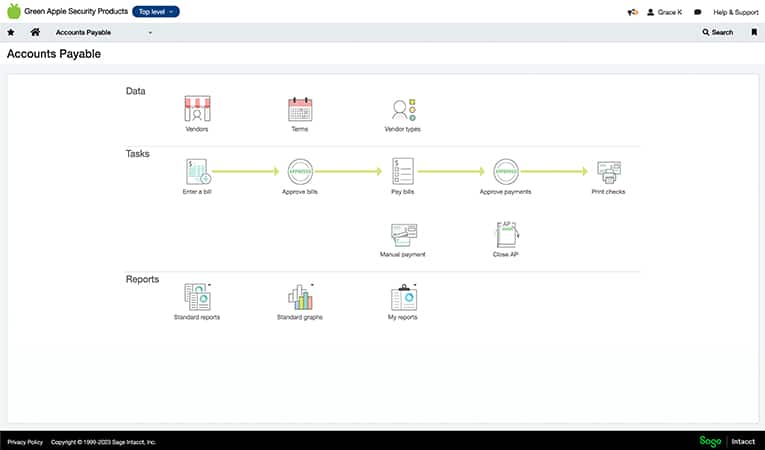Click the Search button
The height and width of the screenshot is (450, 765).
[x=718, y=32]
